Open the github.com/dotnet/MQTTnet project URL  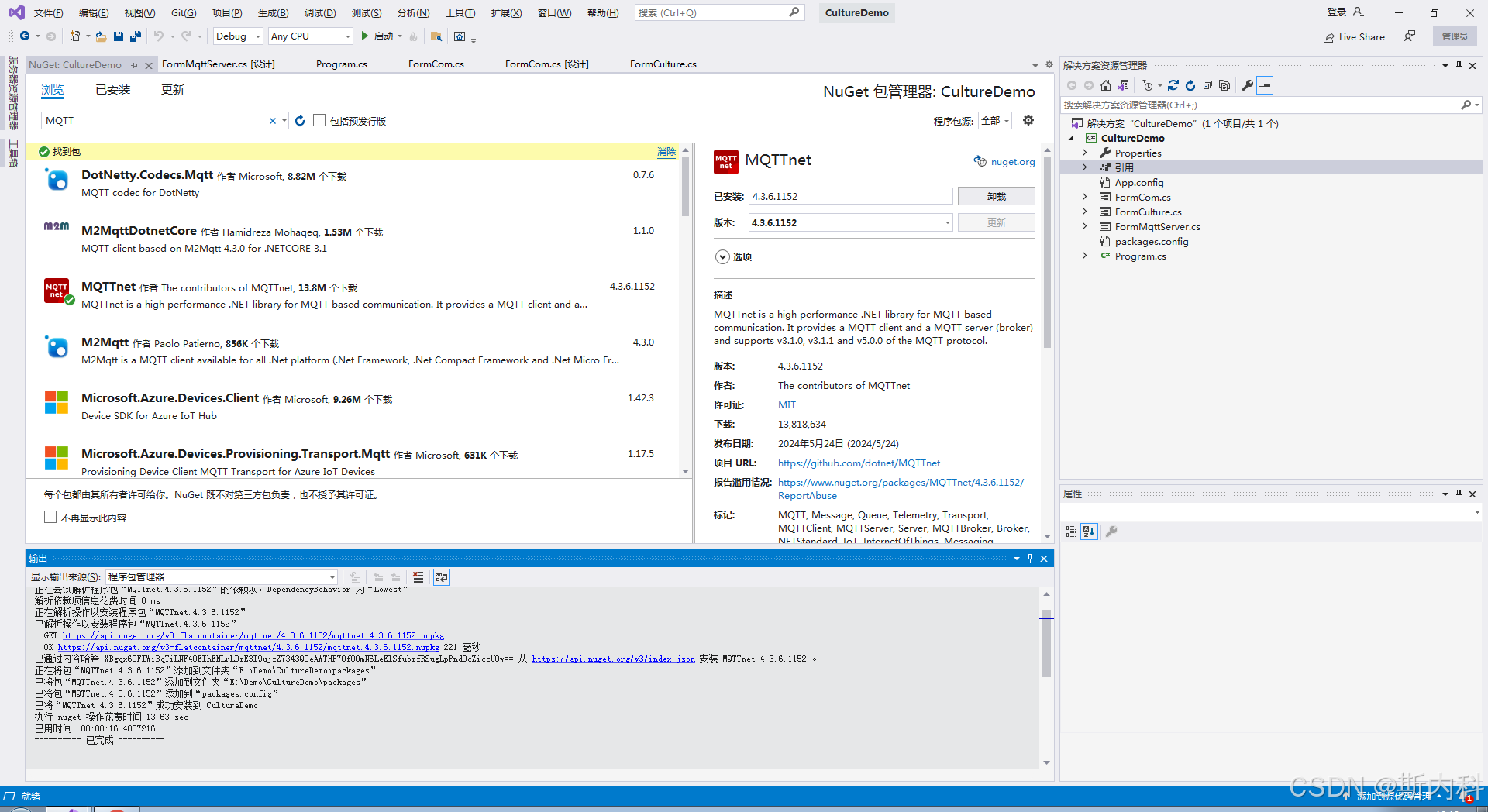pos(859,463)
